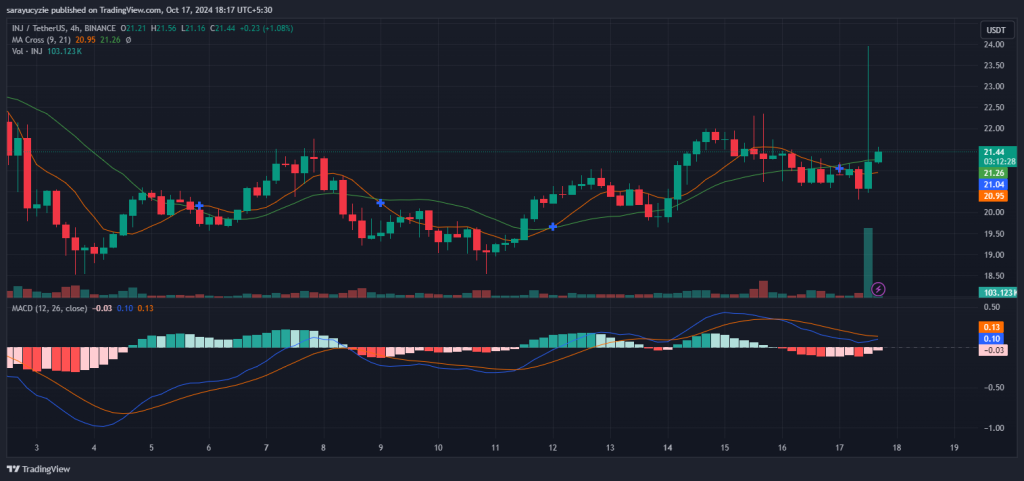Open the USDT currency selector
Screen dimensions: 1024x481
[993, 31]
